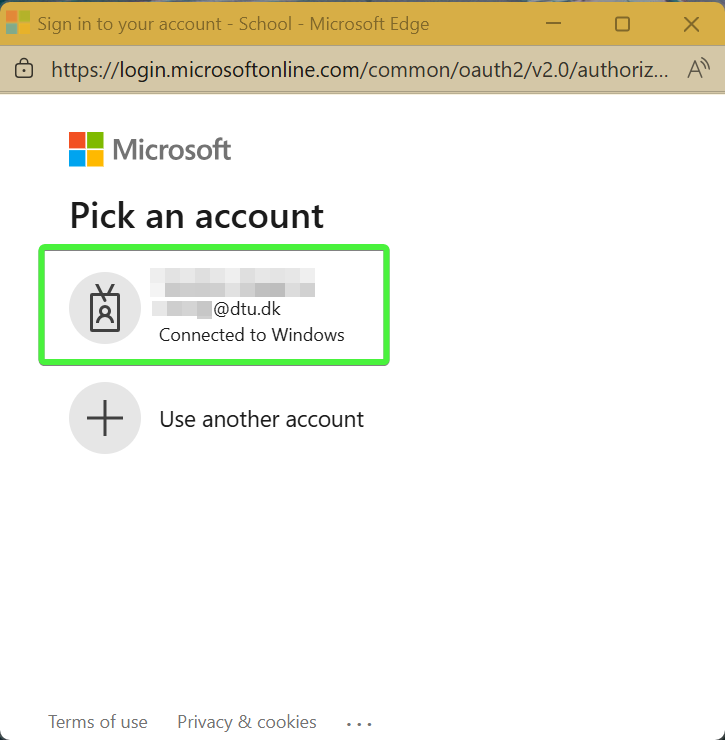The width and height of the screenshot is (725, 740).
Task: Open the ellipsis more options in footer
Action: (x=358, y=723)
